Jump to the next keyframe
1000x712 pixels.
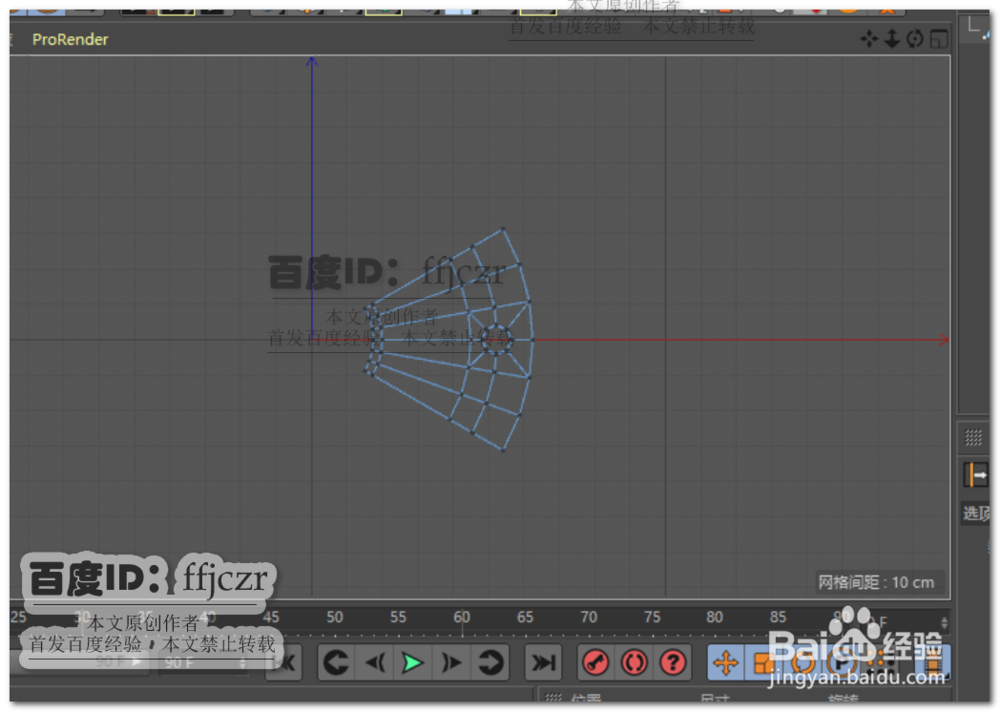[x=490, y=664]
